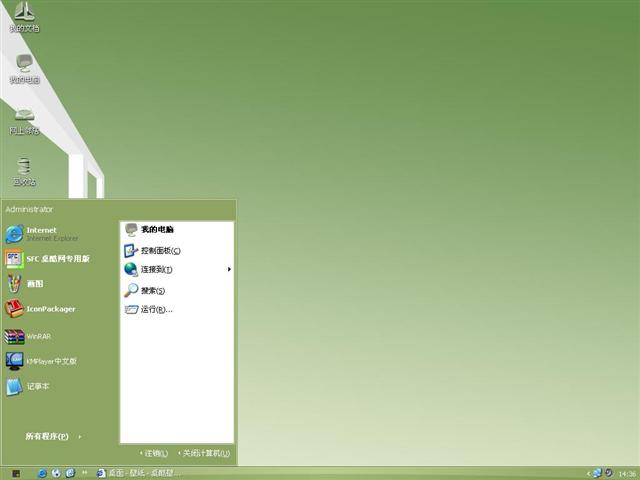The width and height of the screenshot is (640, 480).
Task: Expand the 连接到 submenu arrow
Action: tap(229, 269)
